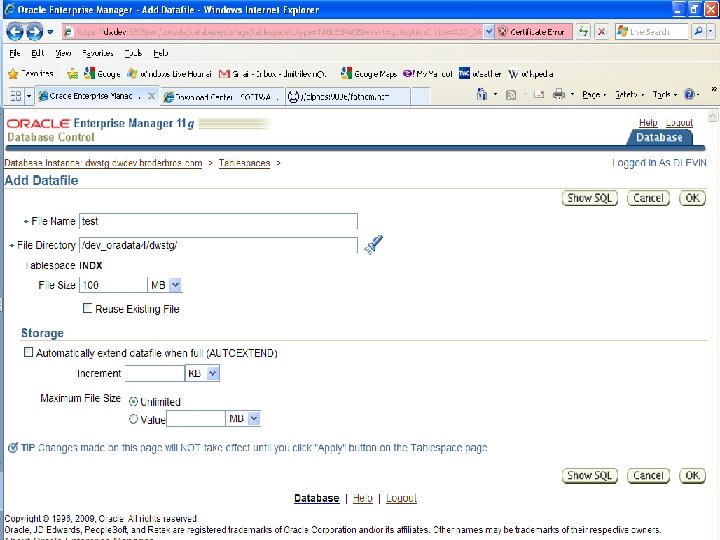Click the Print icon in command bar

tap(559, 95)
